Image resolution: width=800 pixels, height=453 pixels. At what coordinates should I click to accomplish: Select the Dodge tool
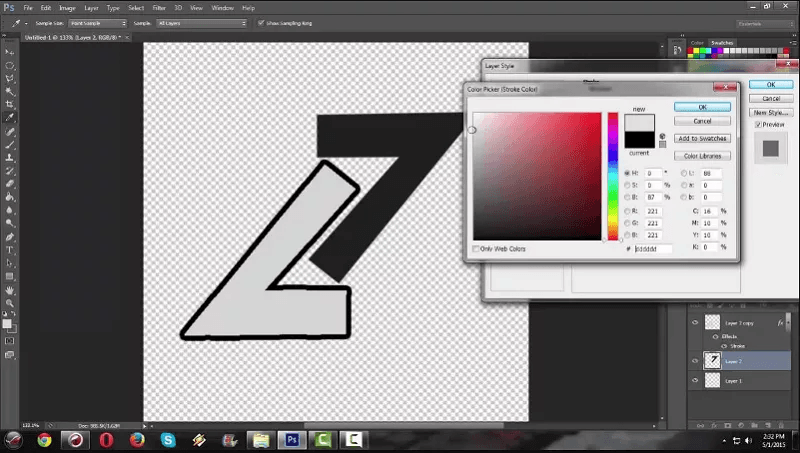(x=9, y=223)
